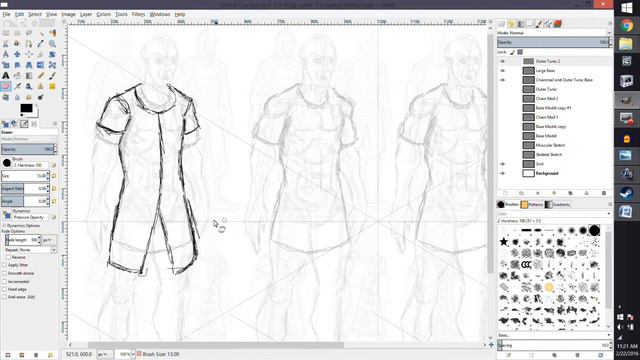Select the Ink tool

[x=29, y=86]
